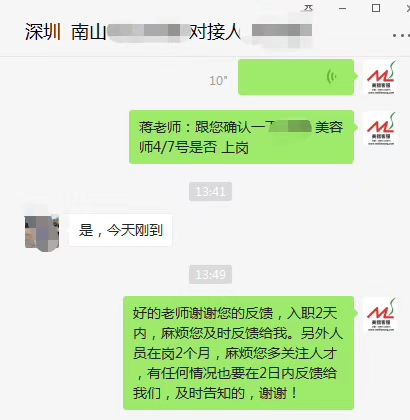Viewport: 410px width, 420px height.
Task: Click the 深圳 南山 chat title
Action: (66, 32)
